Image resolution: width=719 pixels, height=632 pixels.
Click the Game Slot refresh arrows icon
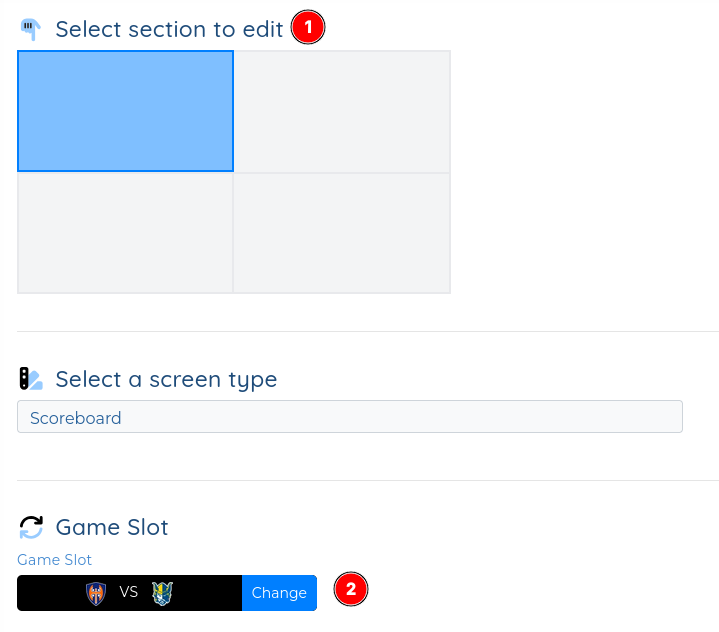click(31, 527)
